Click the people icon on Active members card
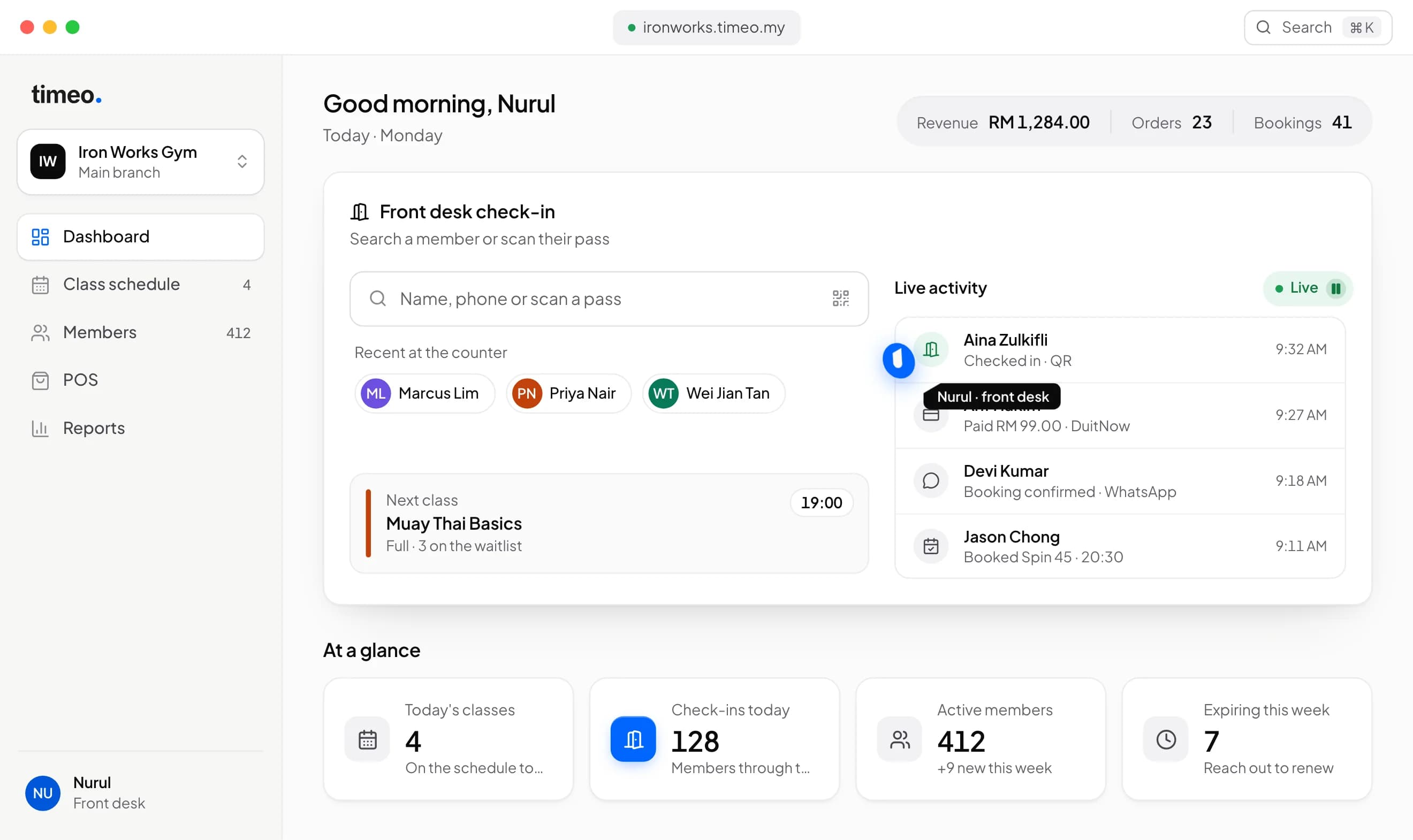 coord(900,739)
